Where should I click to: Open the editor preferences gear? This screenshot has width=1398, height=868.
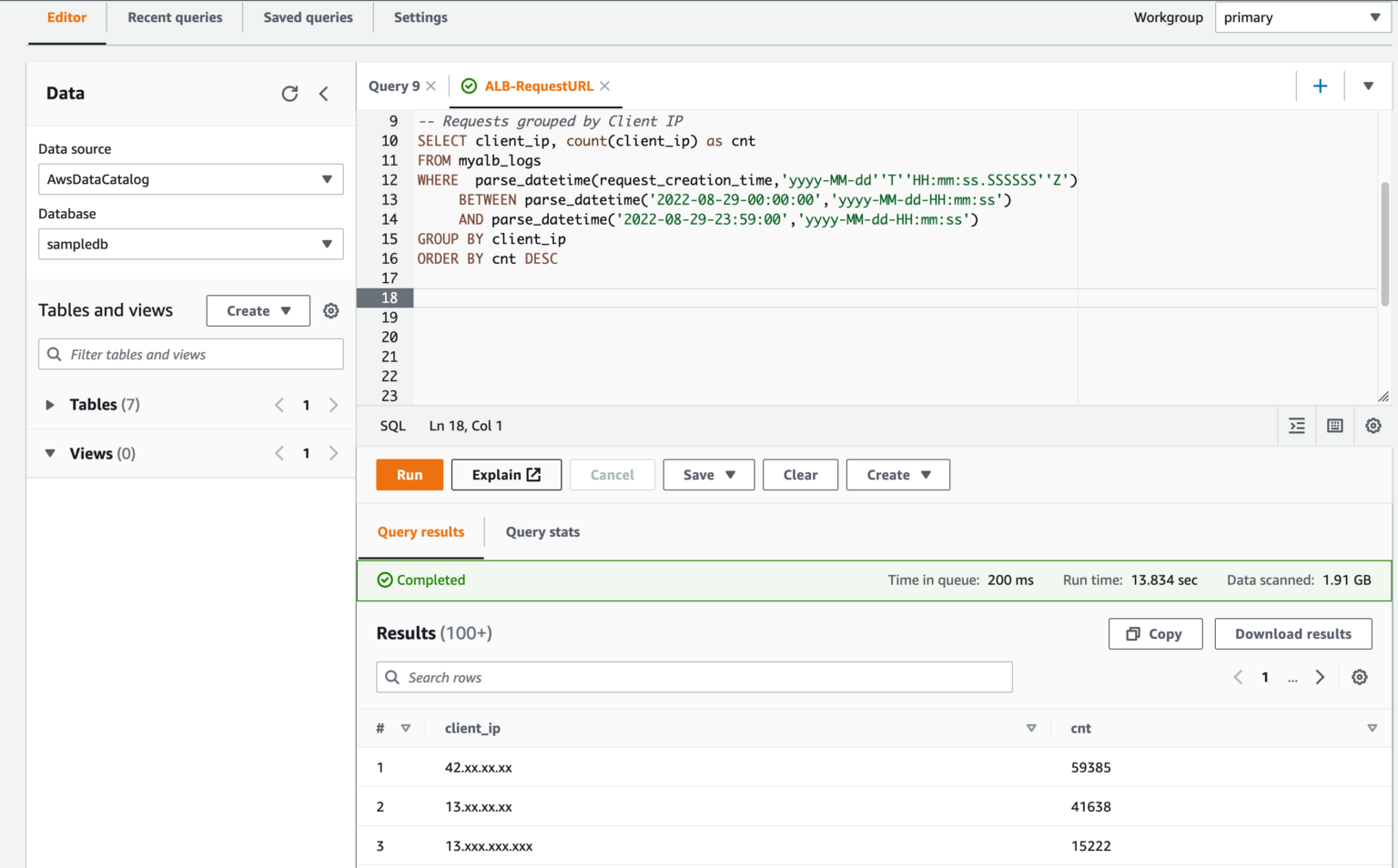(x=1373, y=425)
